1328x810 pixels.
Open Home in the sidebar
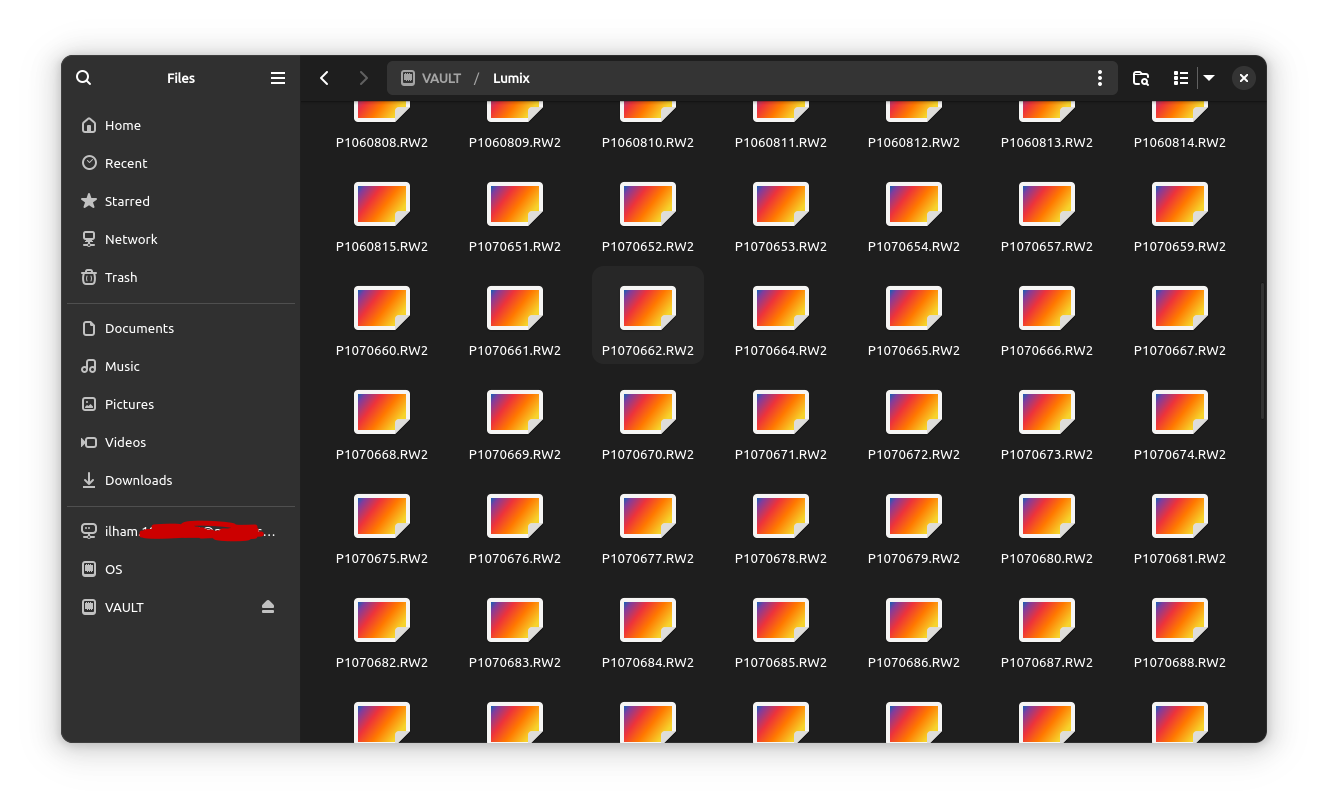pyautogui.click(x=181, y=125)
